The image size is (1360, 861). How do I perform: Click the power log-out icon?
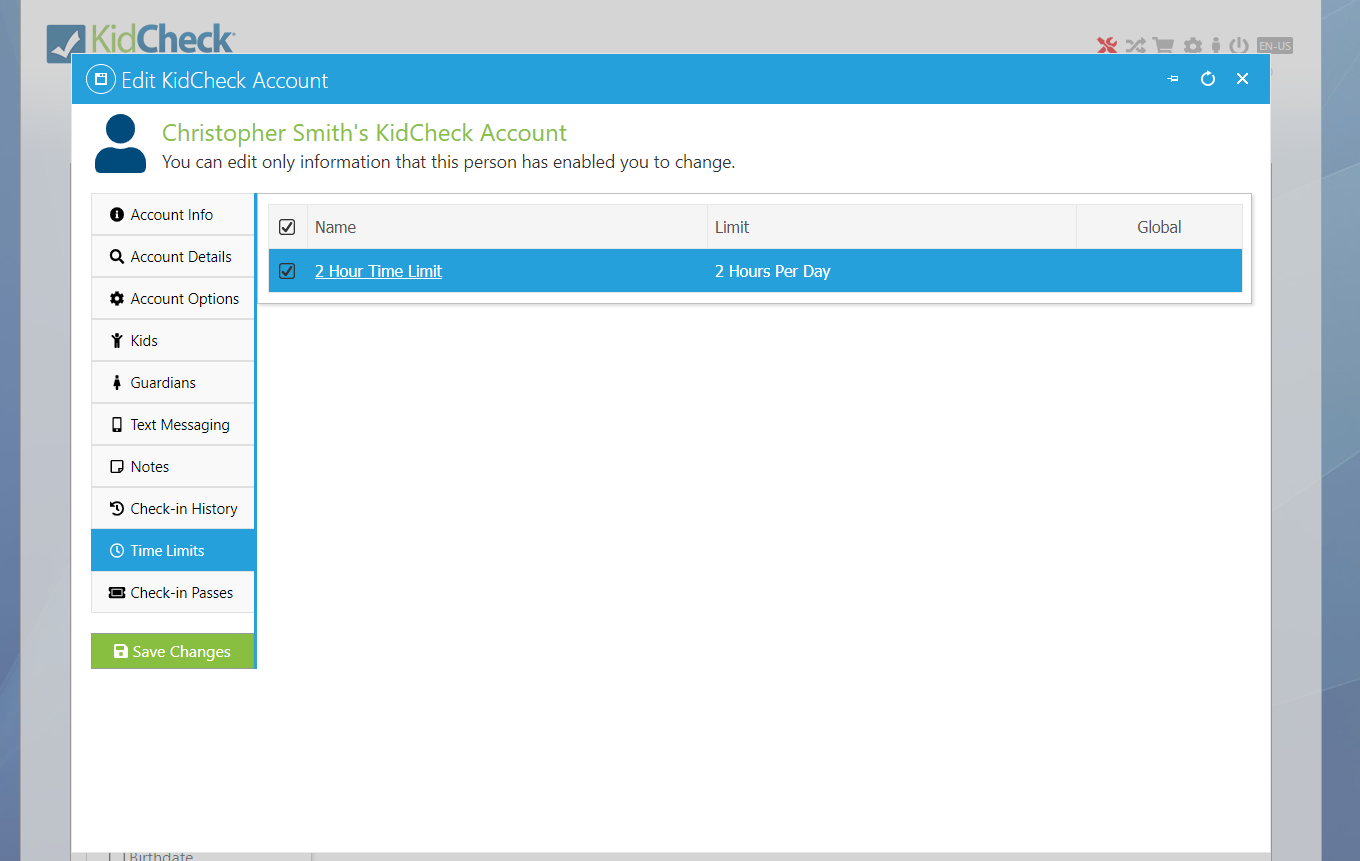tap(1239, 45)
